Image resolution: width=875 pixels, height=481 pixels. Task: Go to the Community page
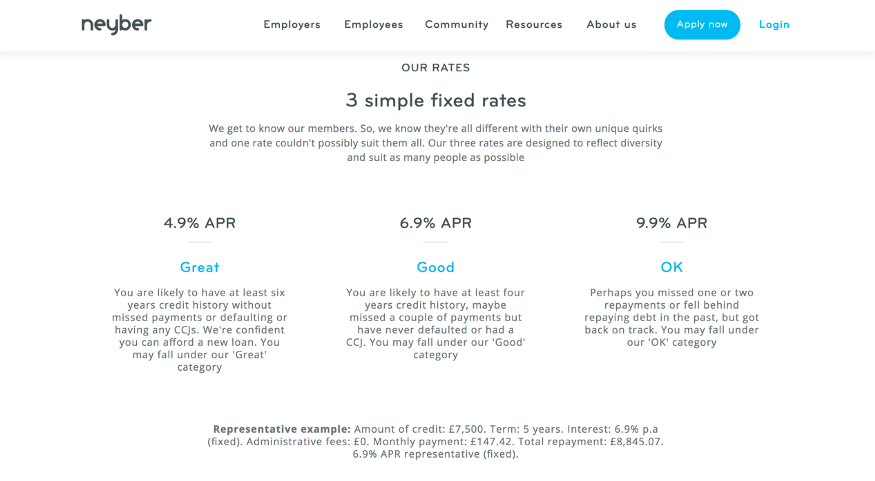point(456,25)
